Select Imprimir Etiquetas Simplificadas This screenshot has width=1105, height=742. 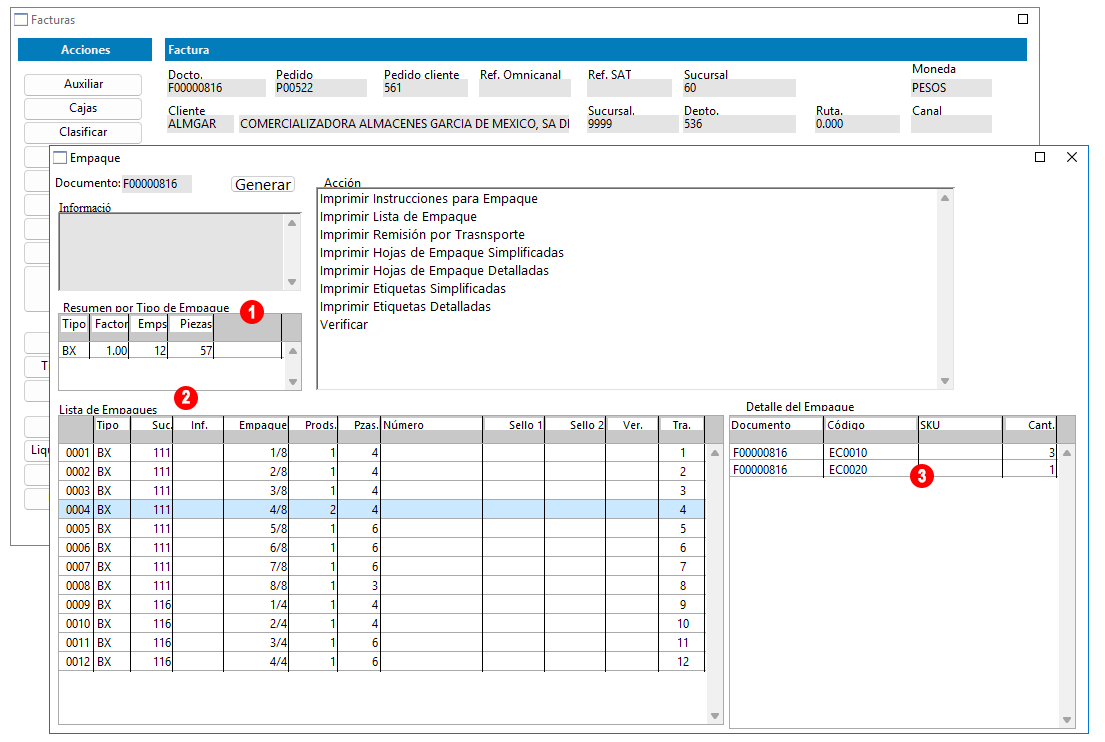tap(413, 288)
